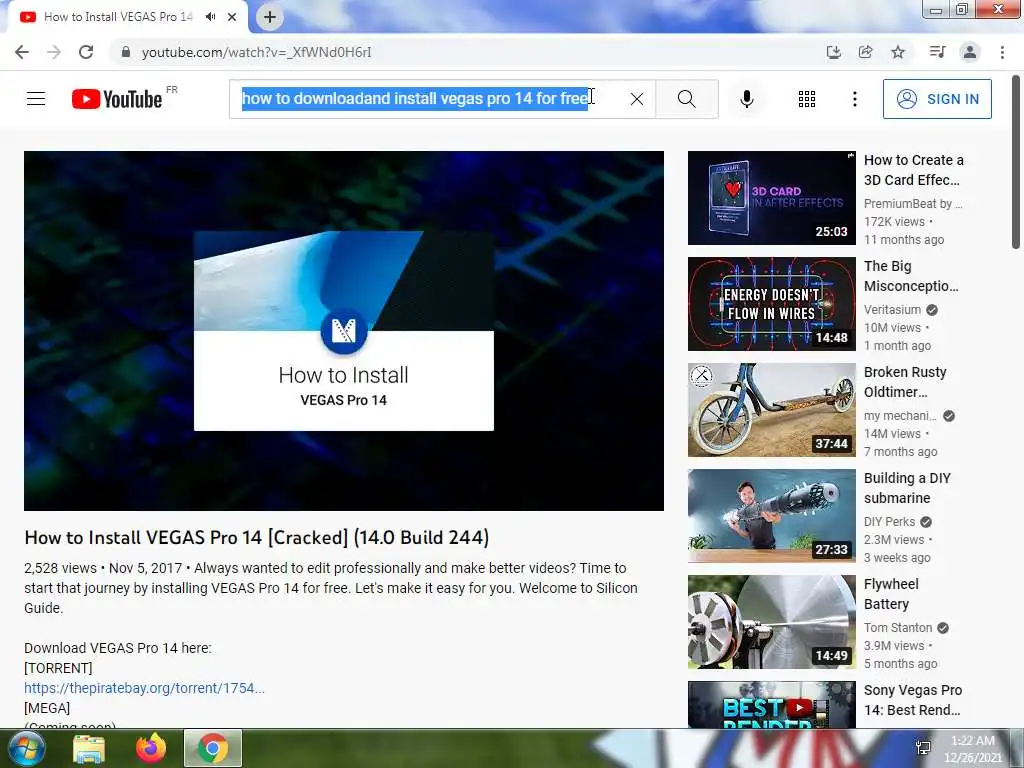This screenshot has width=1024, height=768.
Task: Go back using the browser back arrow
Action: (x=22, y=52)
